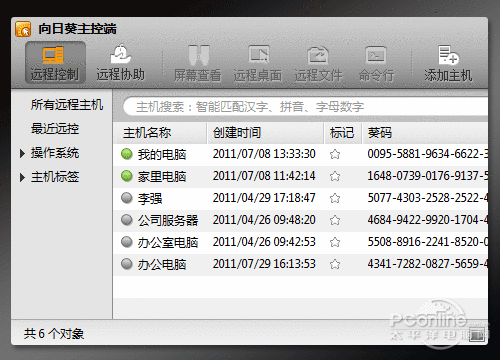
Task: Launch the 命令行 terminal tool
Action: [376, 63]
